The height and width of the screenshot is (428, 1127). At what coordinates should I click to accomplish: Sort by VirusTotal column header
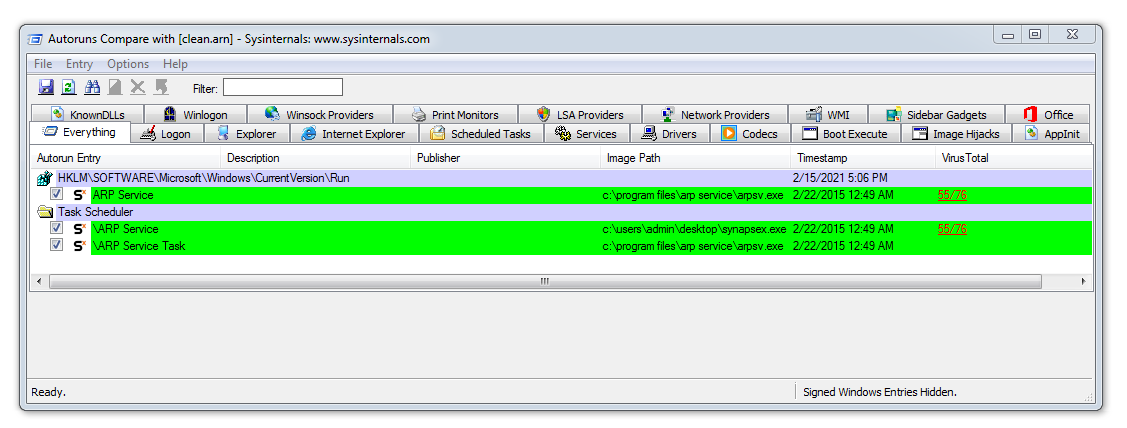click(x=1013, y=158)
